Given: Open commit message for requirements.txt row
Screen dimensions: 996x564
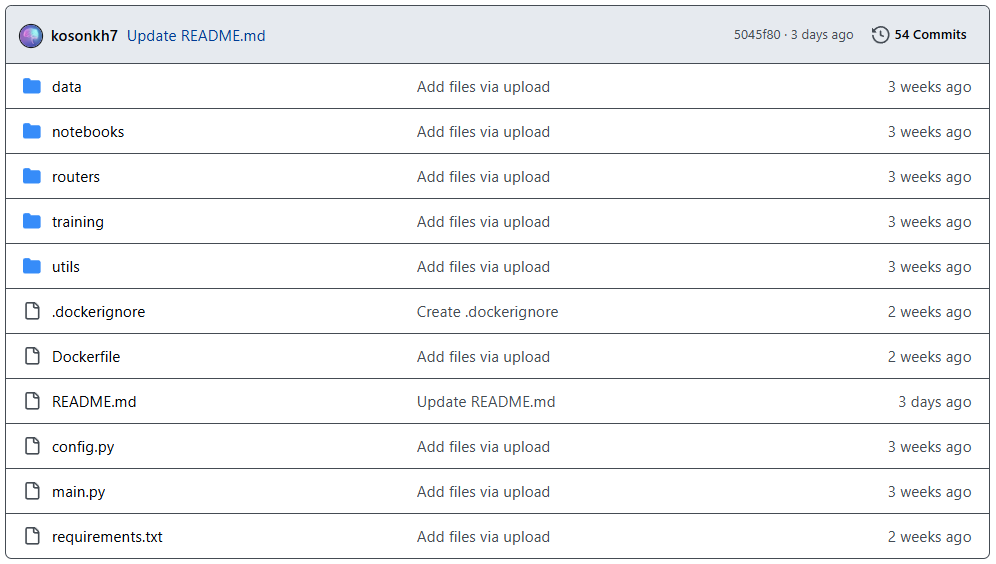Looking at the screenshot, I should coord(483,537).
